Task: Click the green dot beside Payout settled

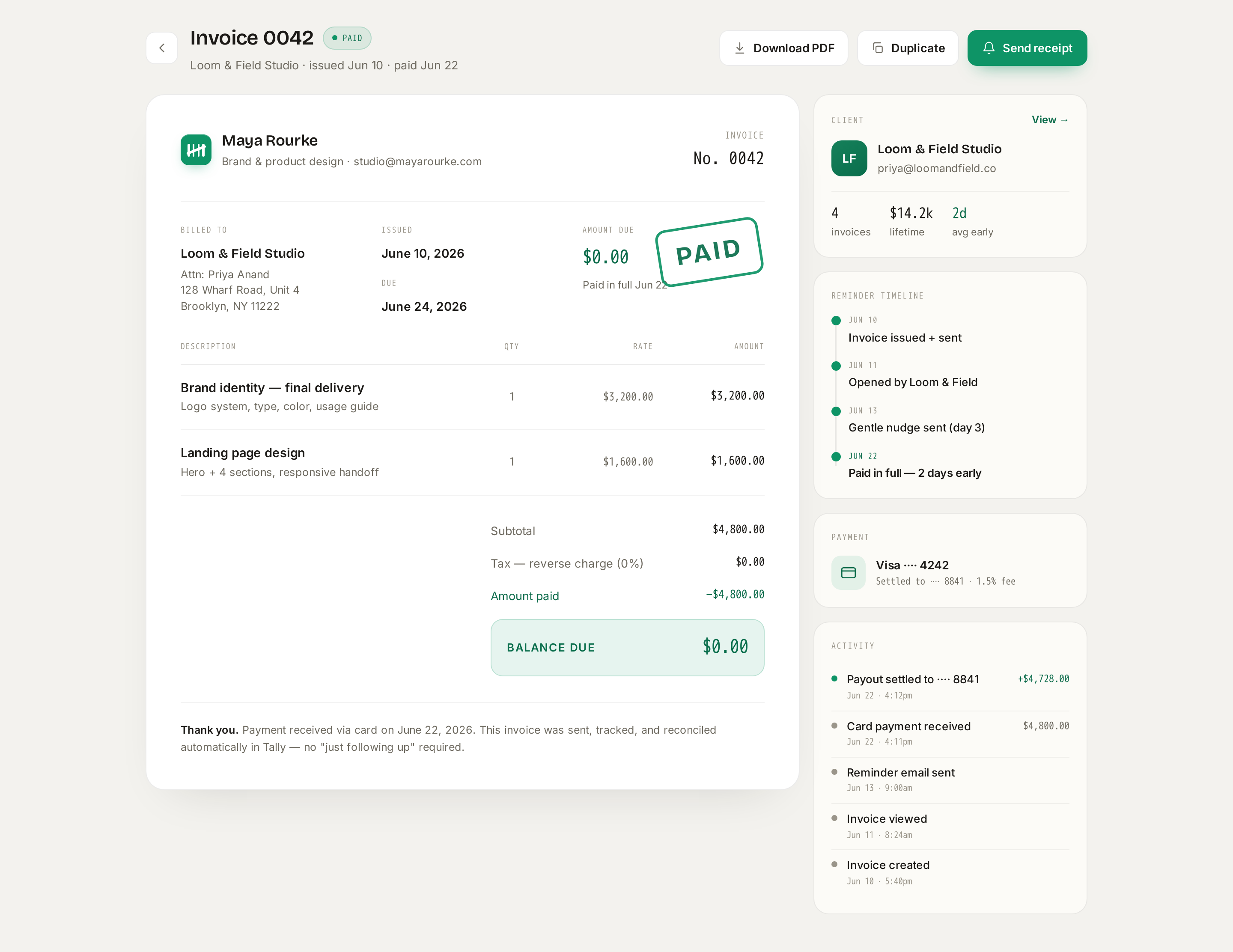Action: pos(834,678)
